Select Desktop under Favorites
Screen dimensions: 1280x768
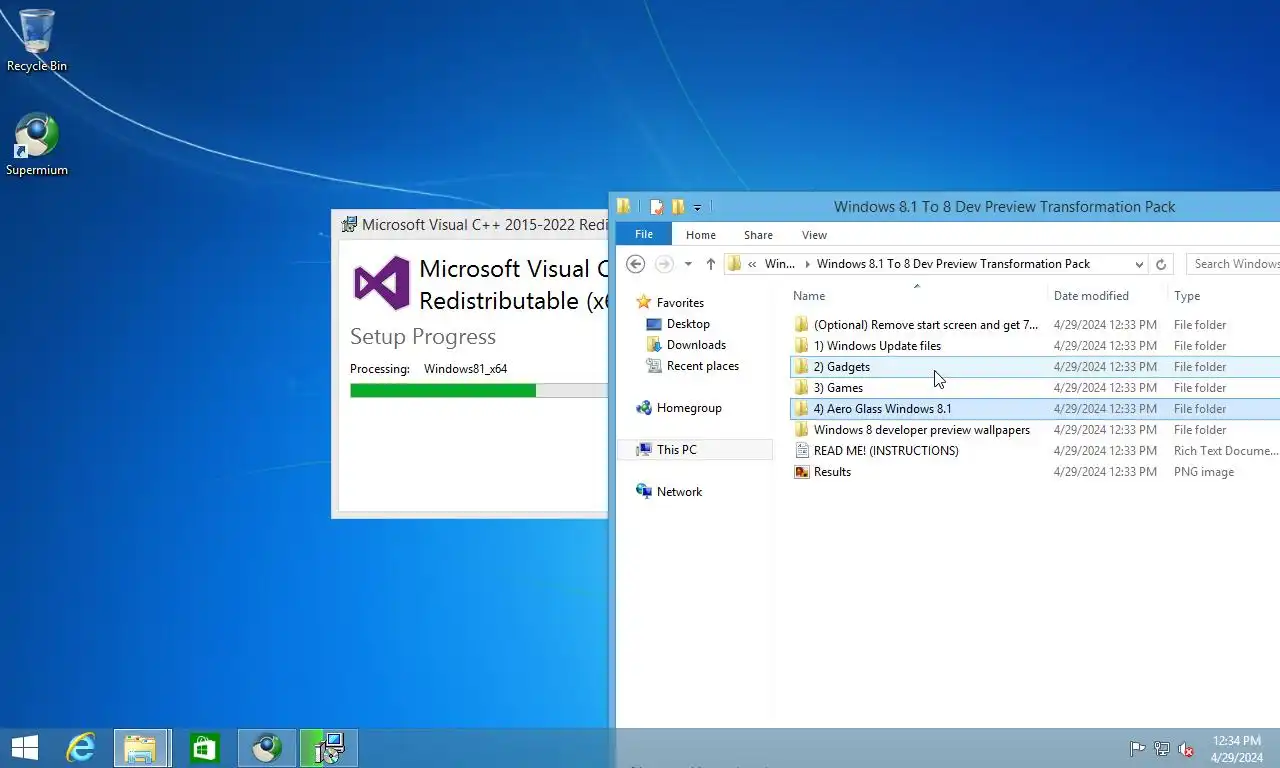688,324
